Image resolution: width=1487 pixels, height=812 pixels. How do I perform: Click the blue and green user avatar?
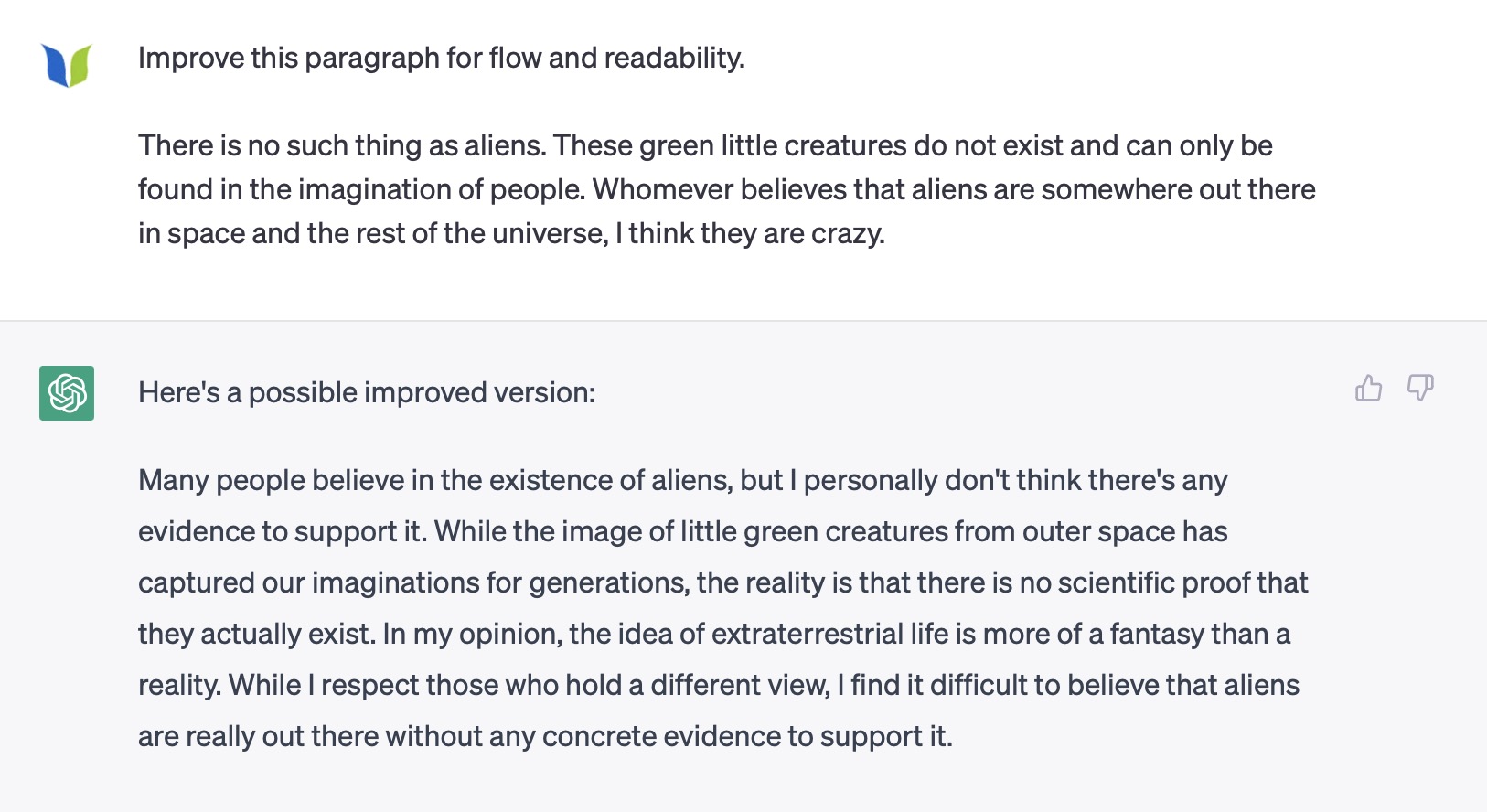(x=67, y=66)
